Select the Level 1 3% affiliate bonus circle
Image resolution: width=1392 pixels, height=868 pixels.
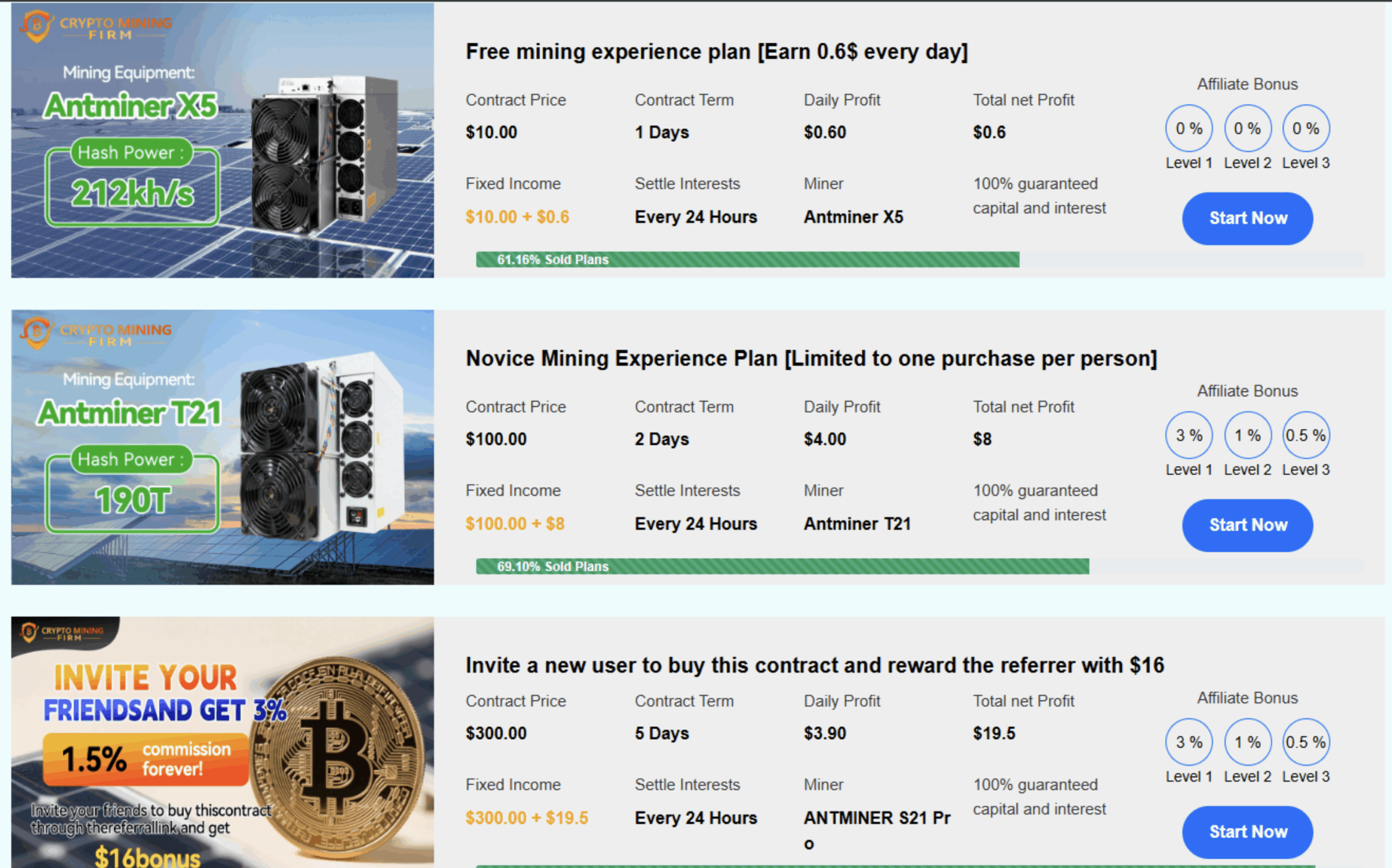(1189, 435)
